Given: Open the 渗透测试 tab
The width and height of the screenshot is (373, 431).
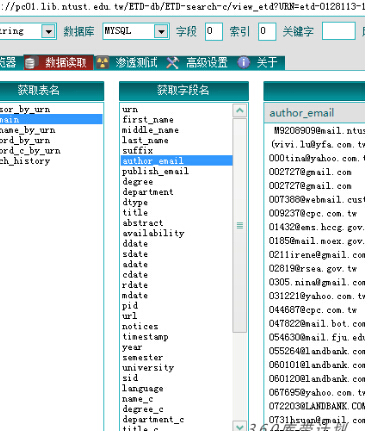Looking at the screenshot, I should [x=136, y=62].
